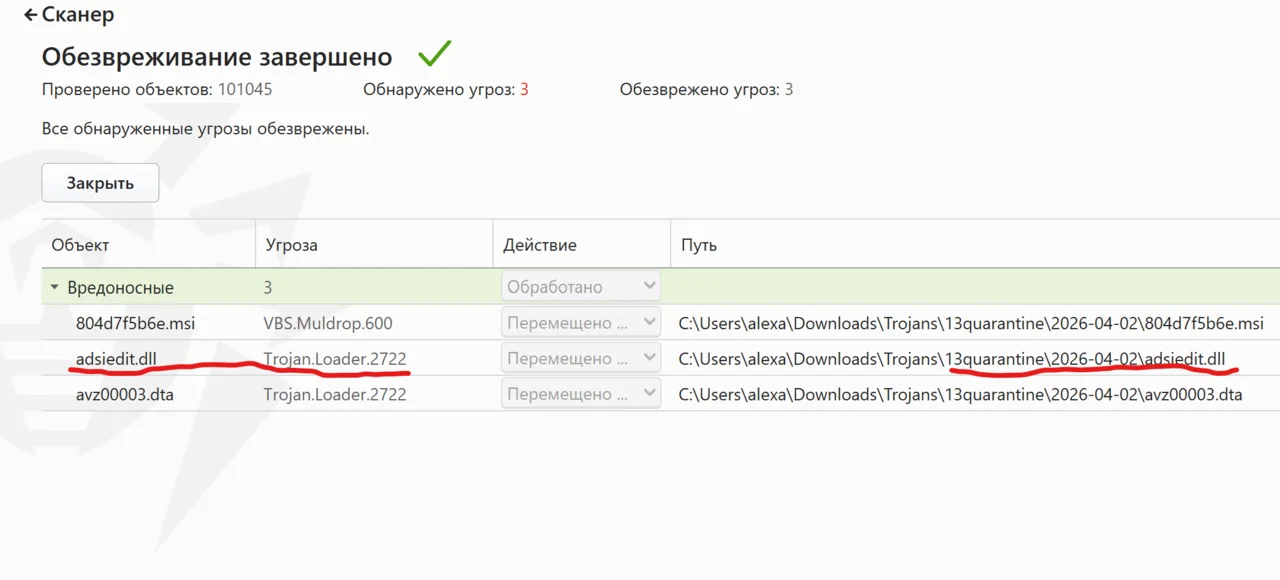Click the file path of 804d7f5b6e.msi
The height and width of the screenshot is (580, 1280).
click(970, 323)
